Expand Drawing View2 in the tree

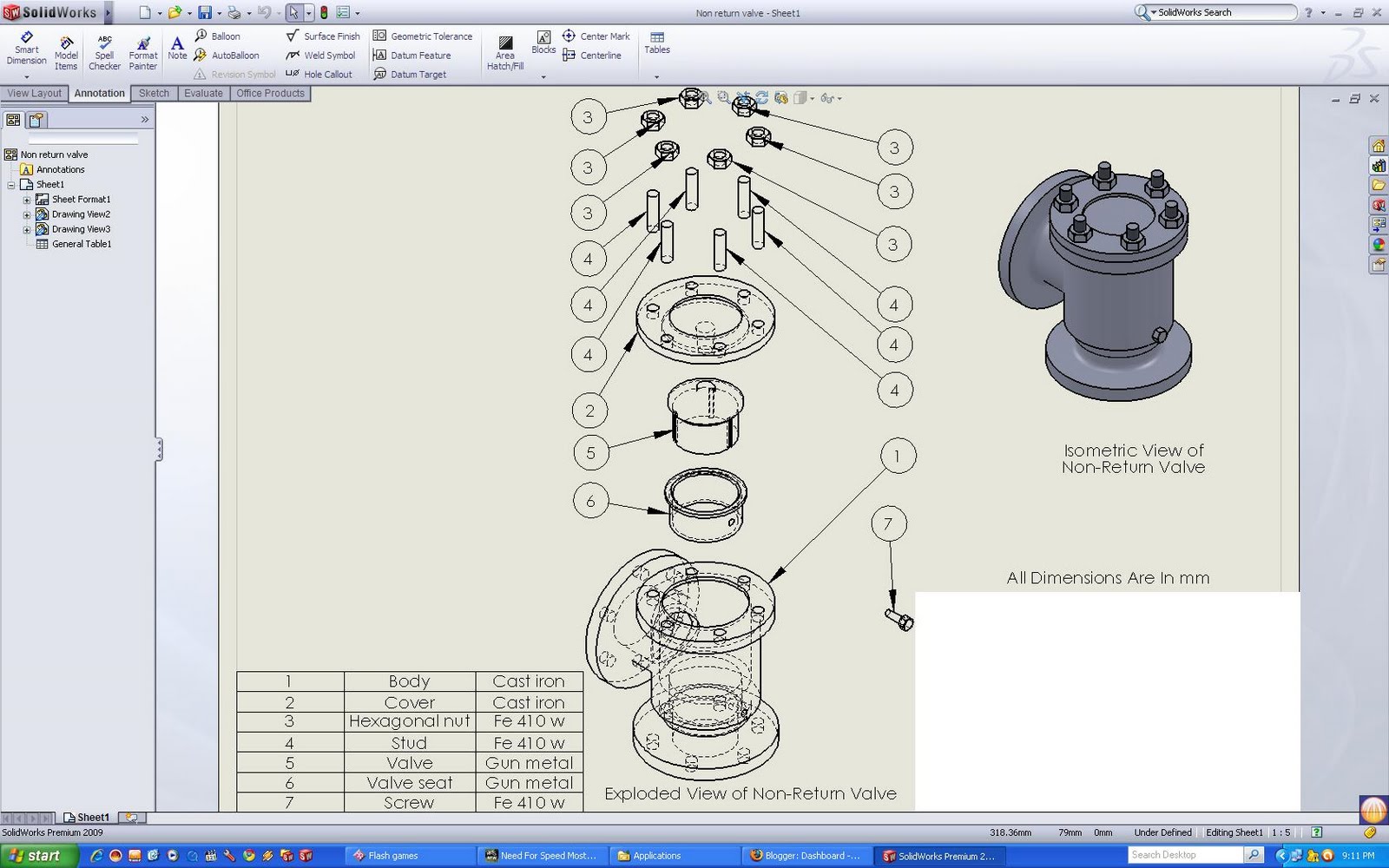pyautogui.click(x=27, y=214)
